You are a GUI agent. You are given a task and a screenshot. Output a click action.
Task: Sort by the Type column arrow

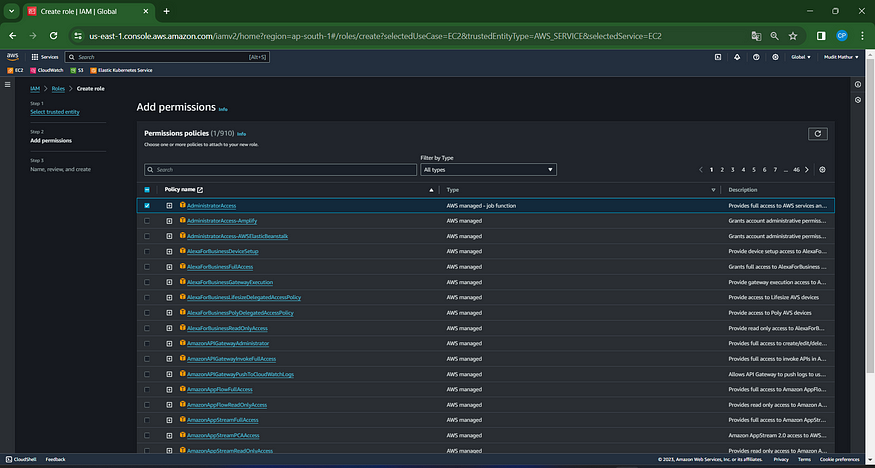713,190
